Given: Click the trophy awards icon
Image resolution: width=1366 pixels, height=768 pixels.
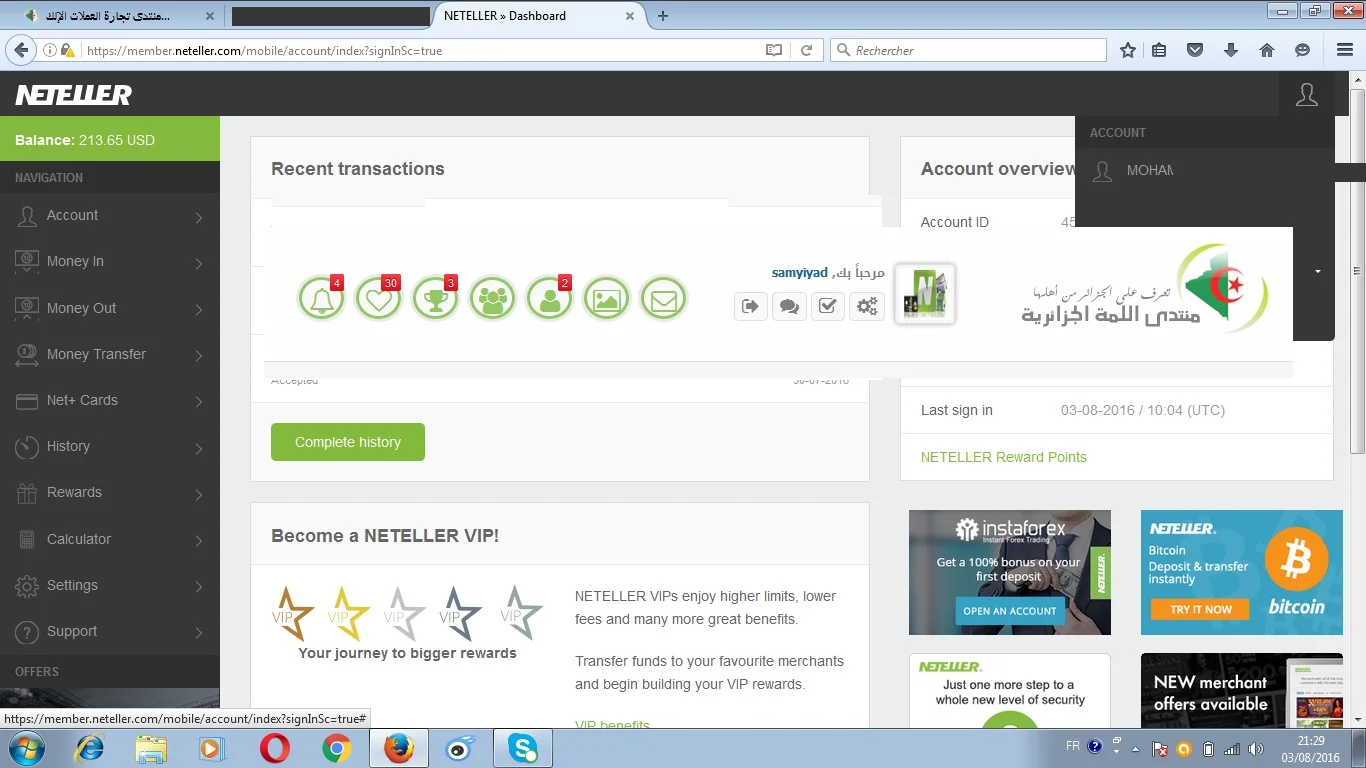Looking at the screenshot, I should click(435, 298).
